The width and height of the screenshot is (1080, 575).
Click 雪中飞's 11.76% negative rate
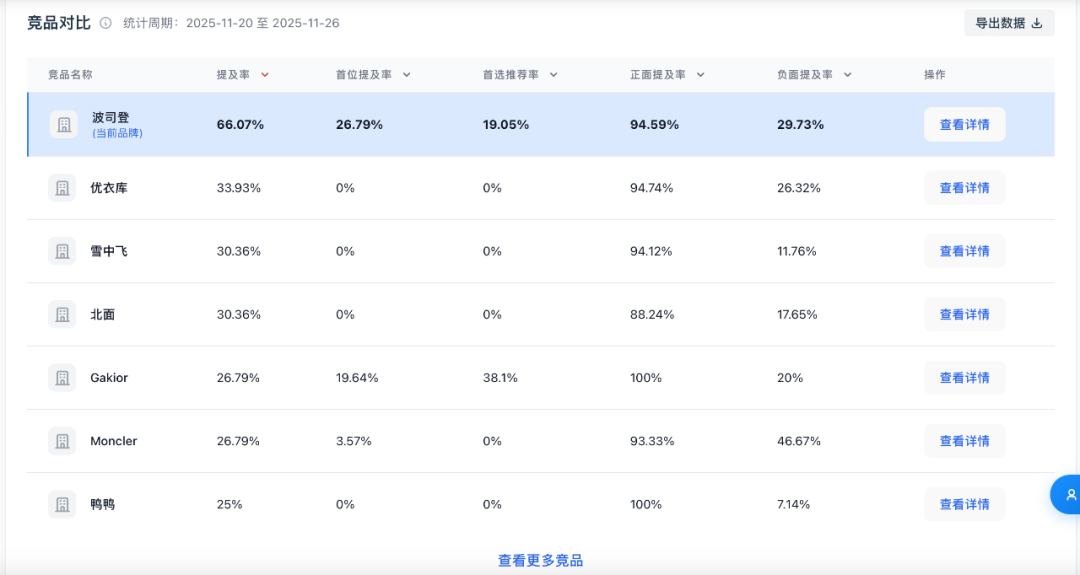click(x=797, y=251)
